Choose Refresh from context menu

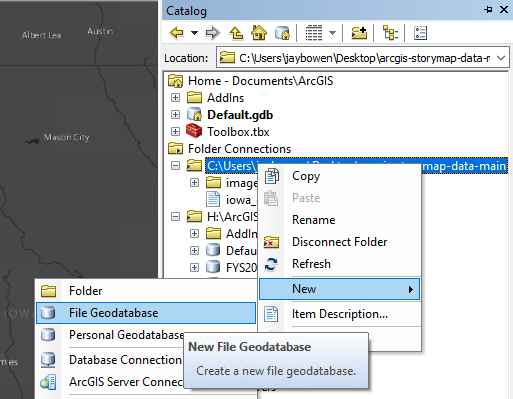click(x=340, y=264)
